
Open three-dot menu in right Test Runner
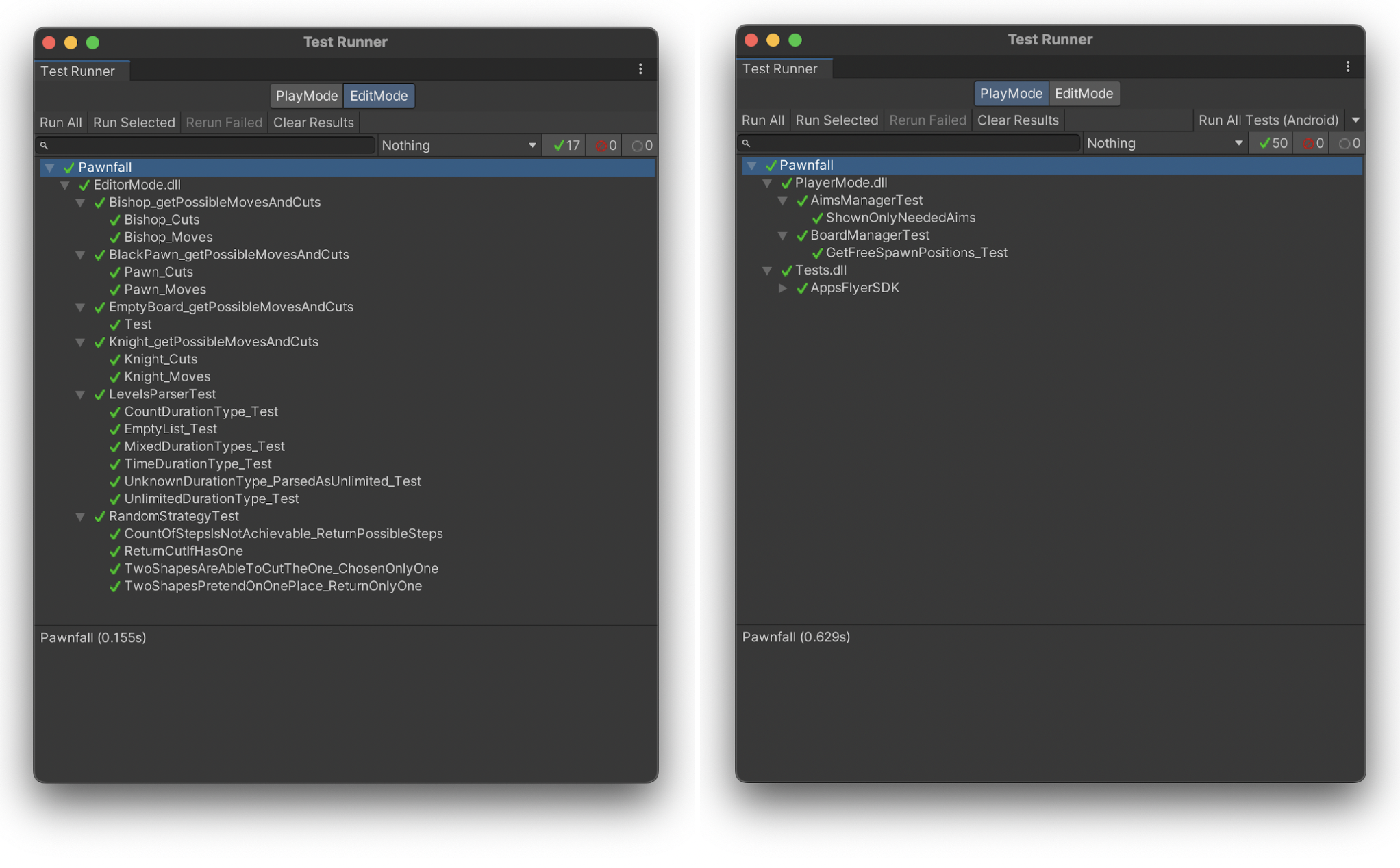(x=1347, y=66)
